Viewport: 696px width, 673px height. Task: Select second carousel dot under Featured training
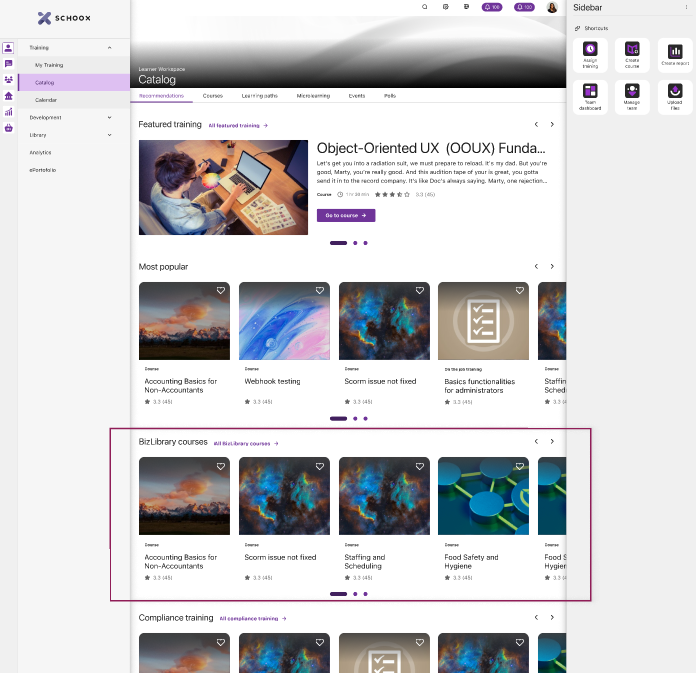(354, 243)
